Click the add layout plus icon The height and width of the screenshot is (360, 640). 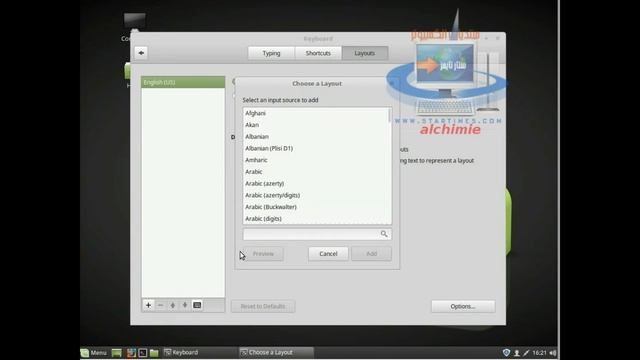pos(149,305)
